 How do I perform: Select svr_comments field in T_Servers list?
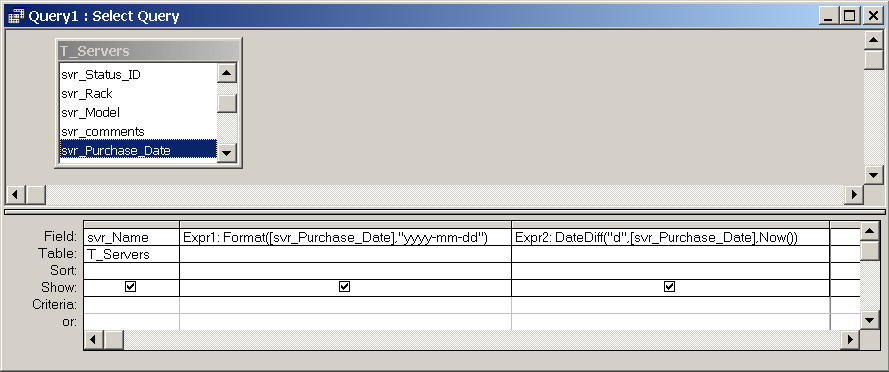138,132
